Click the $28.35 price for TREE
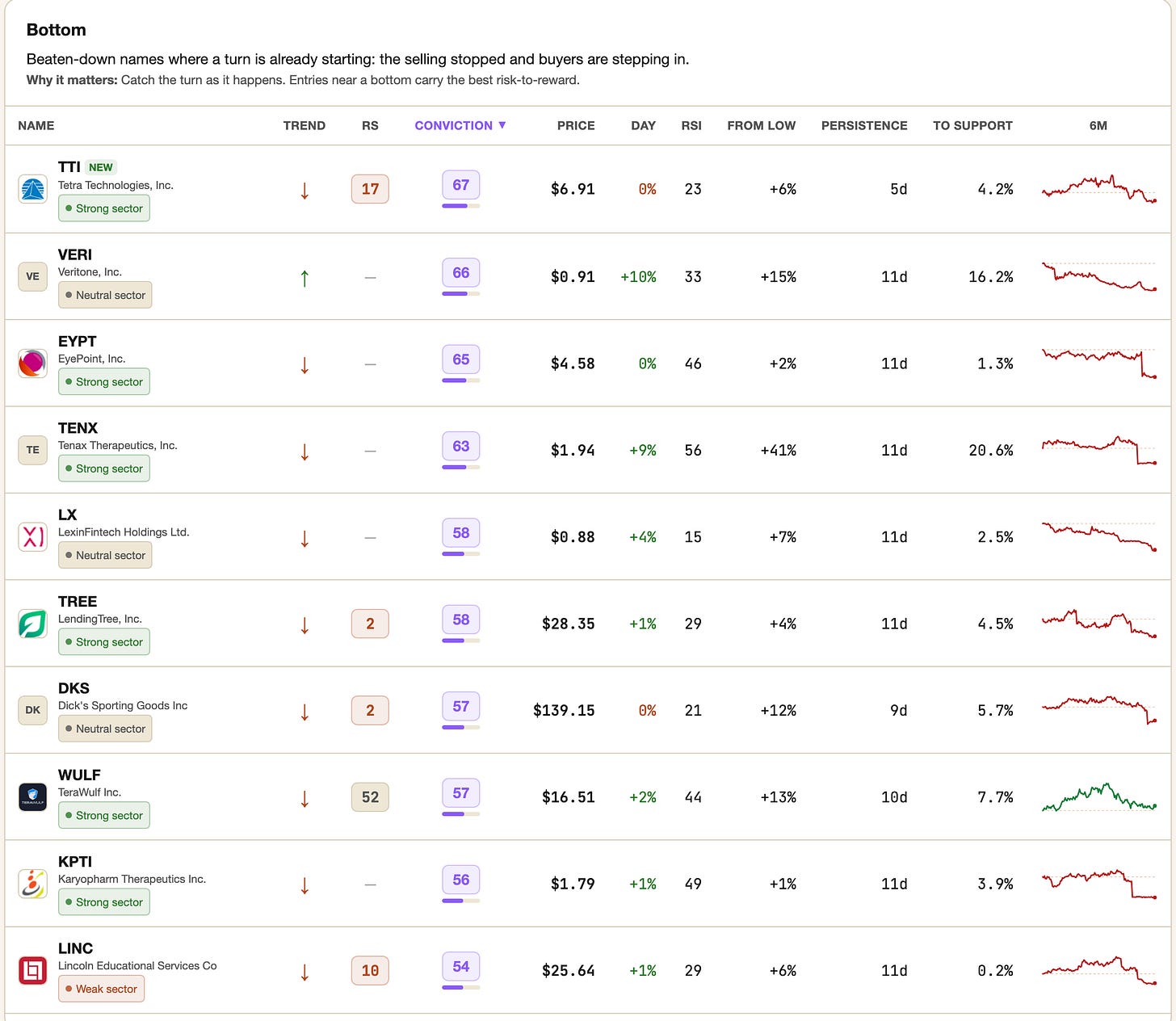The width and height of the screenshot is (1176, 1021). (x=569, y=624)
